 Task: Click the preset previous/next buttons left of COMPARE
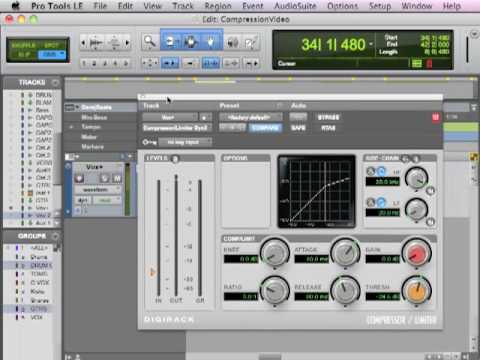tap(233, 128)
